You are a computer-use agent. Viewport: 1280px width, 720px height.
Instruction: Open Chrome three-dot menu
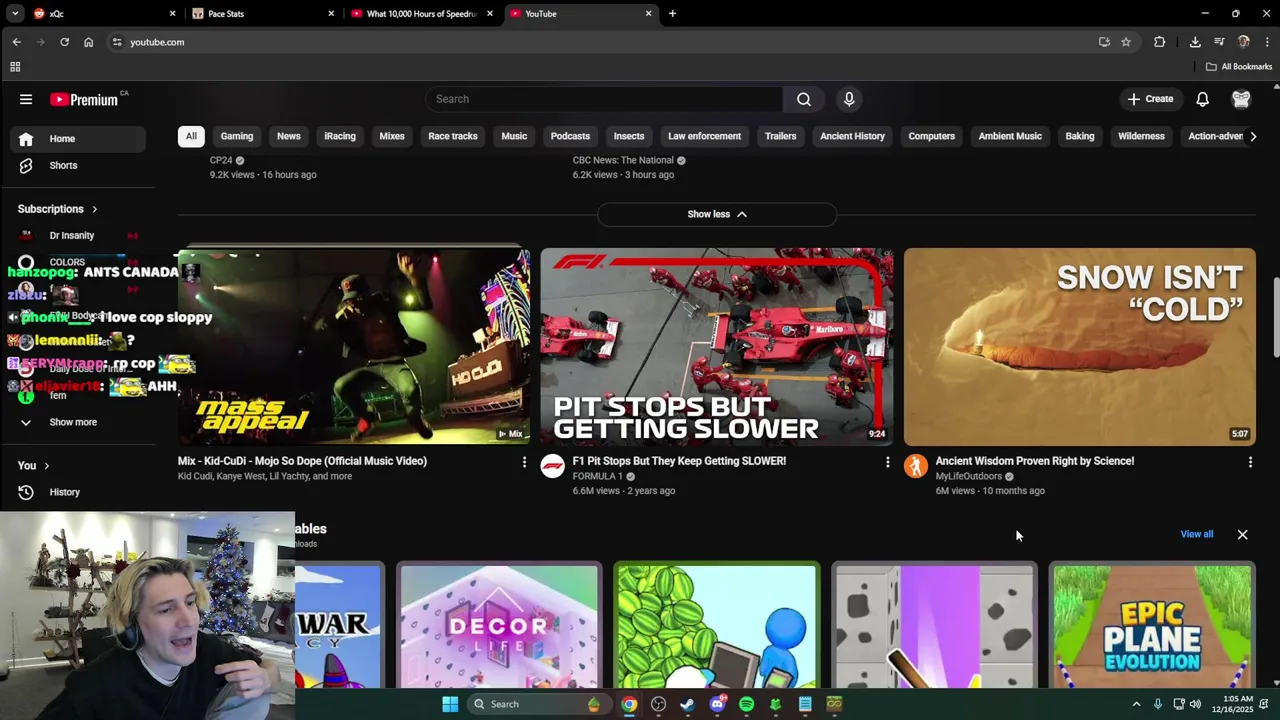[x=1267, y=42]
